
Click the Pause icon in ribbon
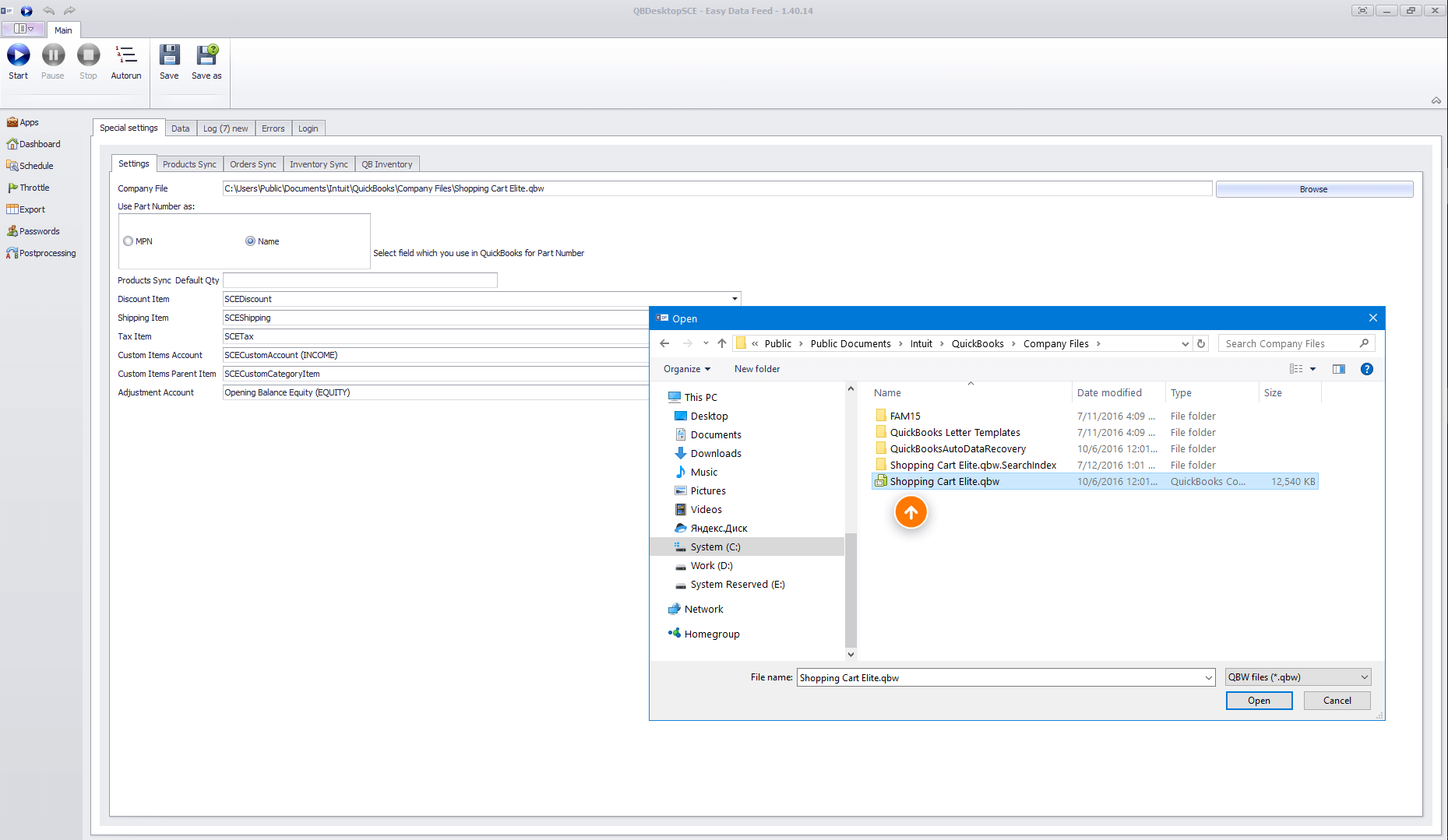point(53,55)
